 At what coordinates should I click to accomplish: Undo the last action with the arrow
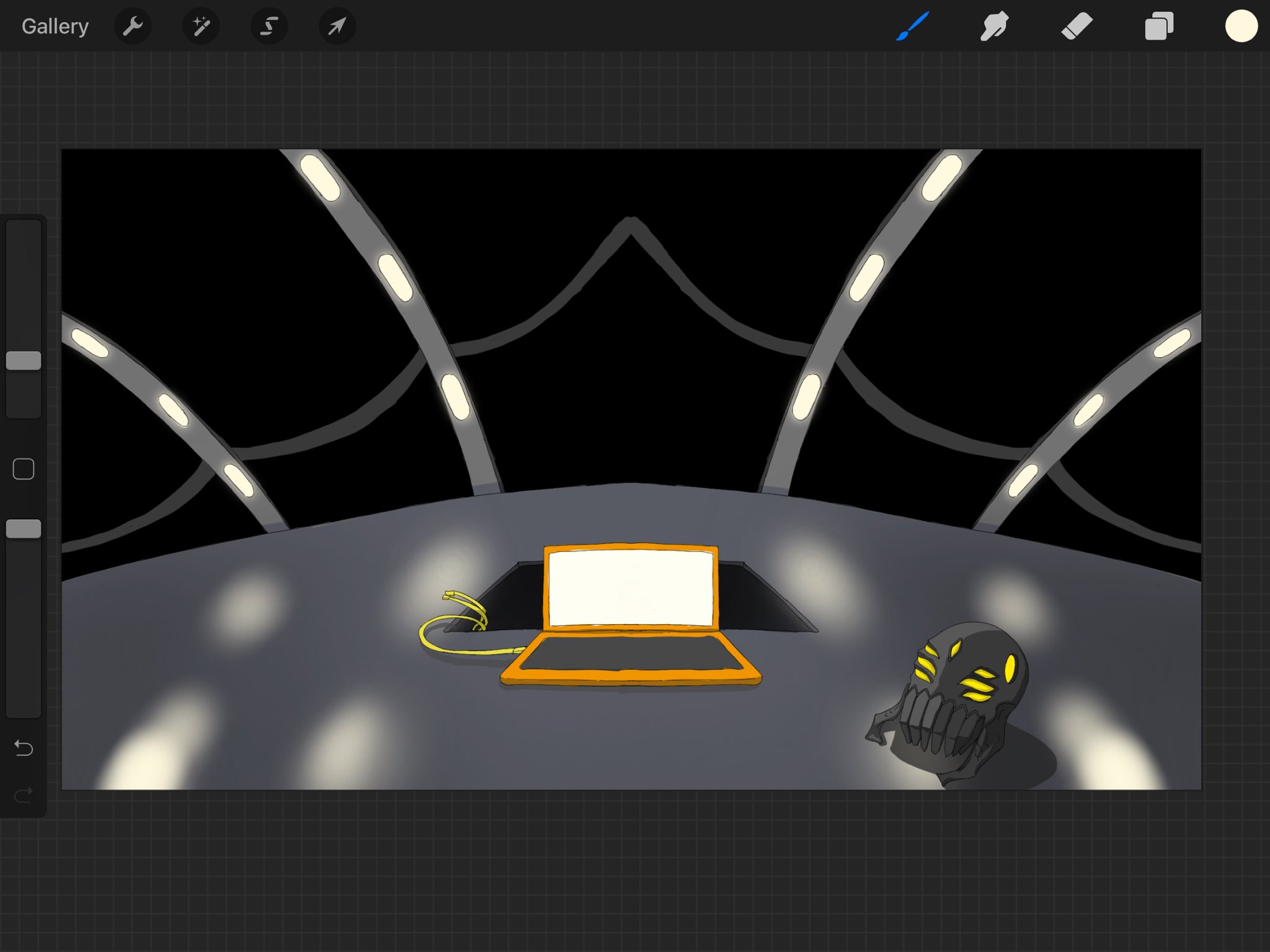pos(24,748)
